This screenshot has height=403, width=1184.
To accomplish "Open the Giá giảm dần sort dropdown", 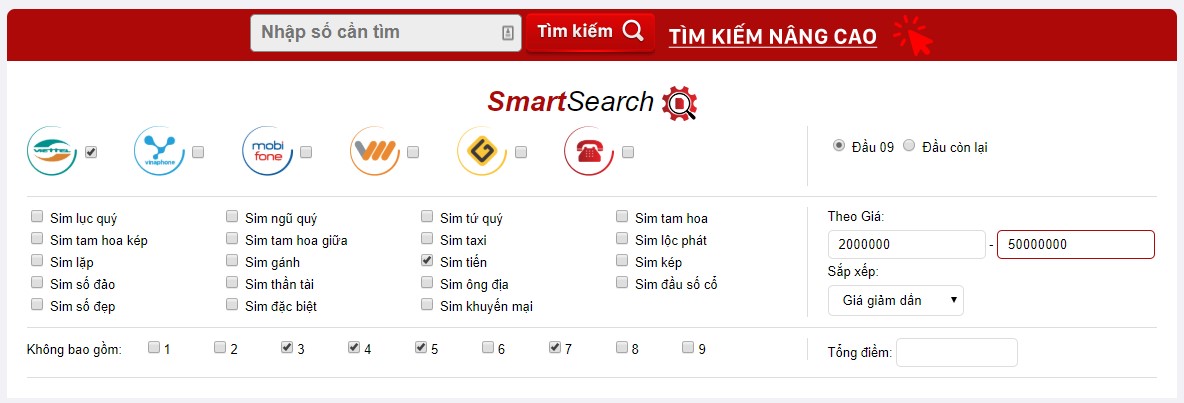I will pos(896,300).
